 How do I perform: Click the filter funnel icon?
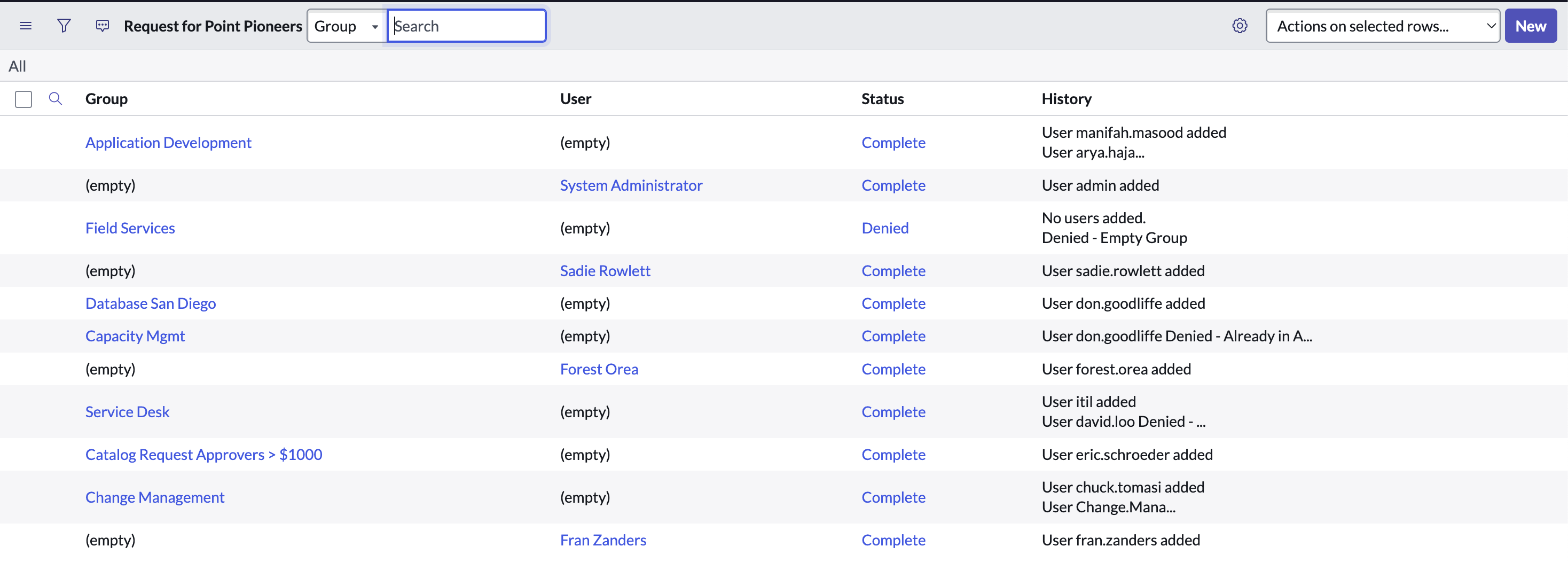click(64, 26)
